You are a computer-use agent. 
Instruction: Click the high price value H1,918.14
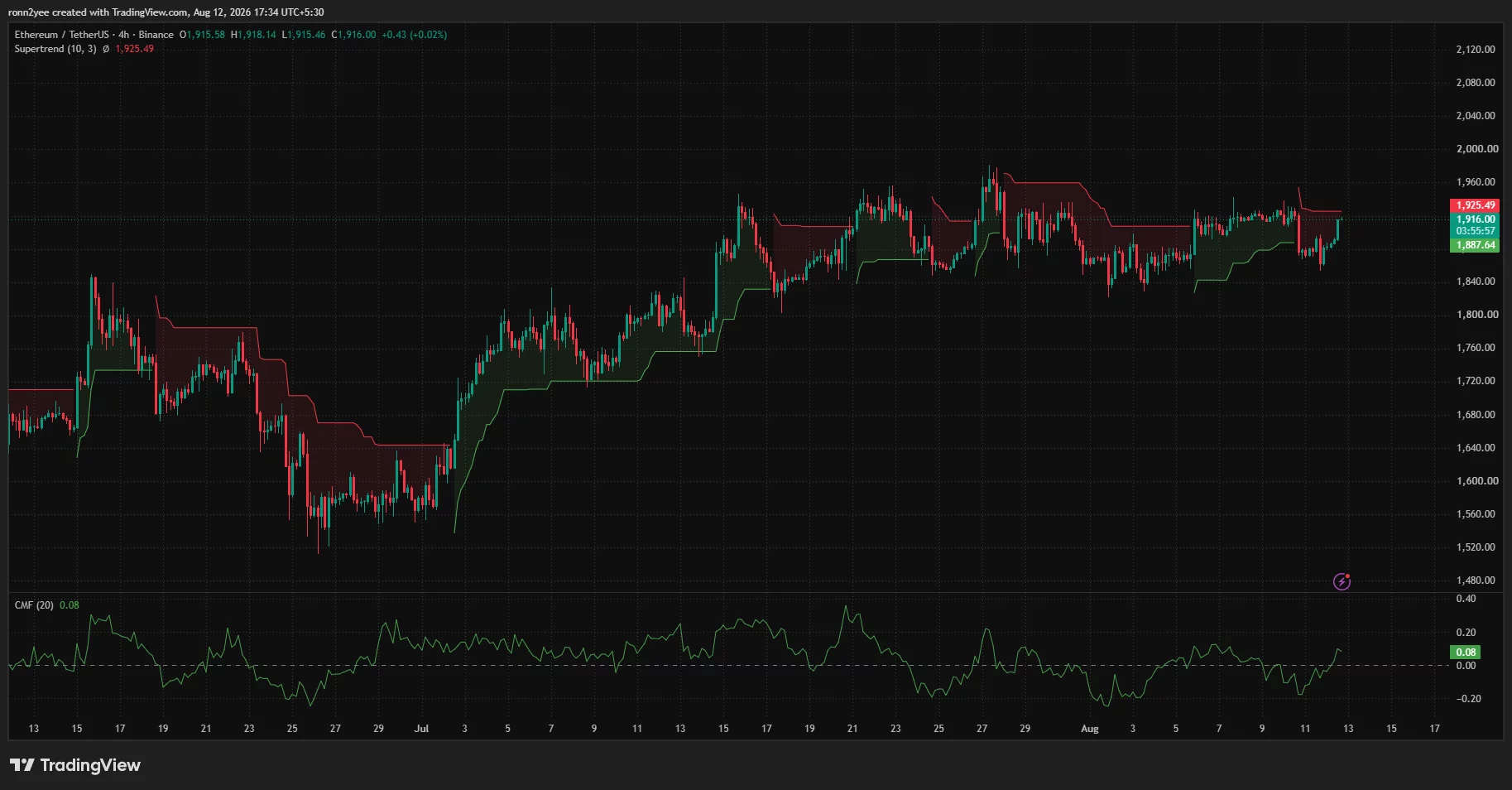[253, 35]
